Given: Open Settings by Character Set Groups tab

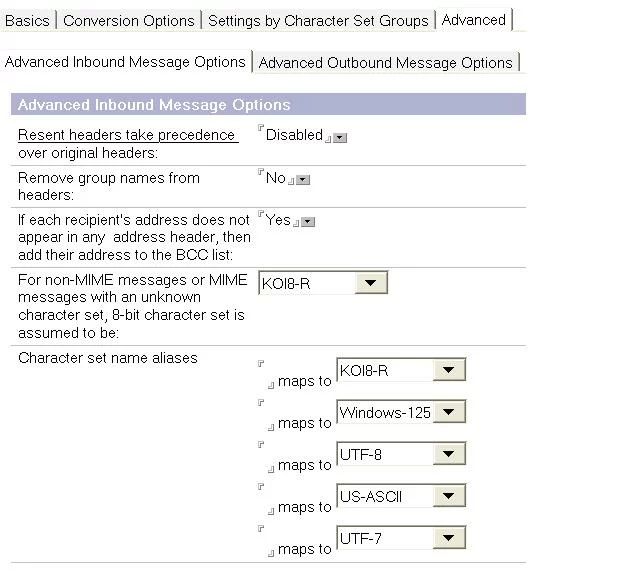Looking at the screenshot, I should [x=318, y=20].
